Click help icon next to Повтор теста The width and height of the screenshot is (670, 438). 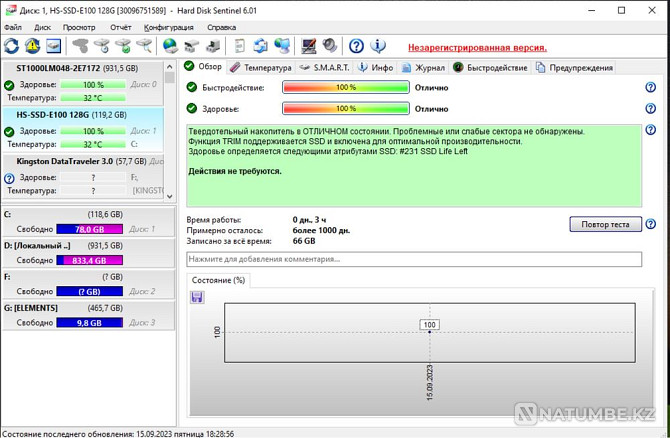point(650,224)
